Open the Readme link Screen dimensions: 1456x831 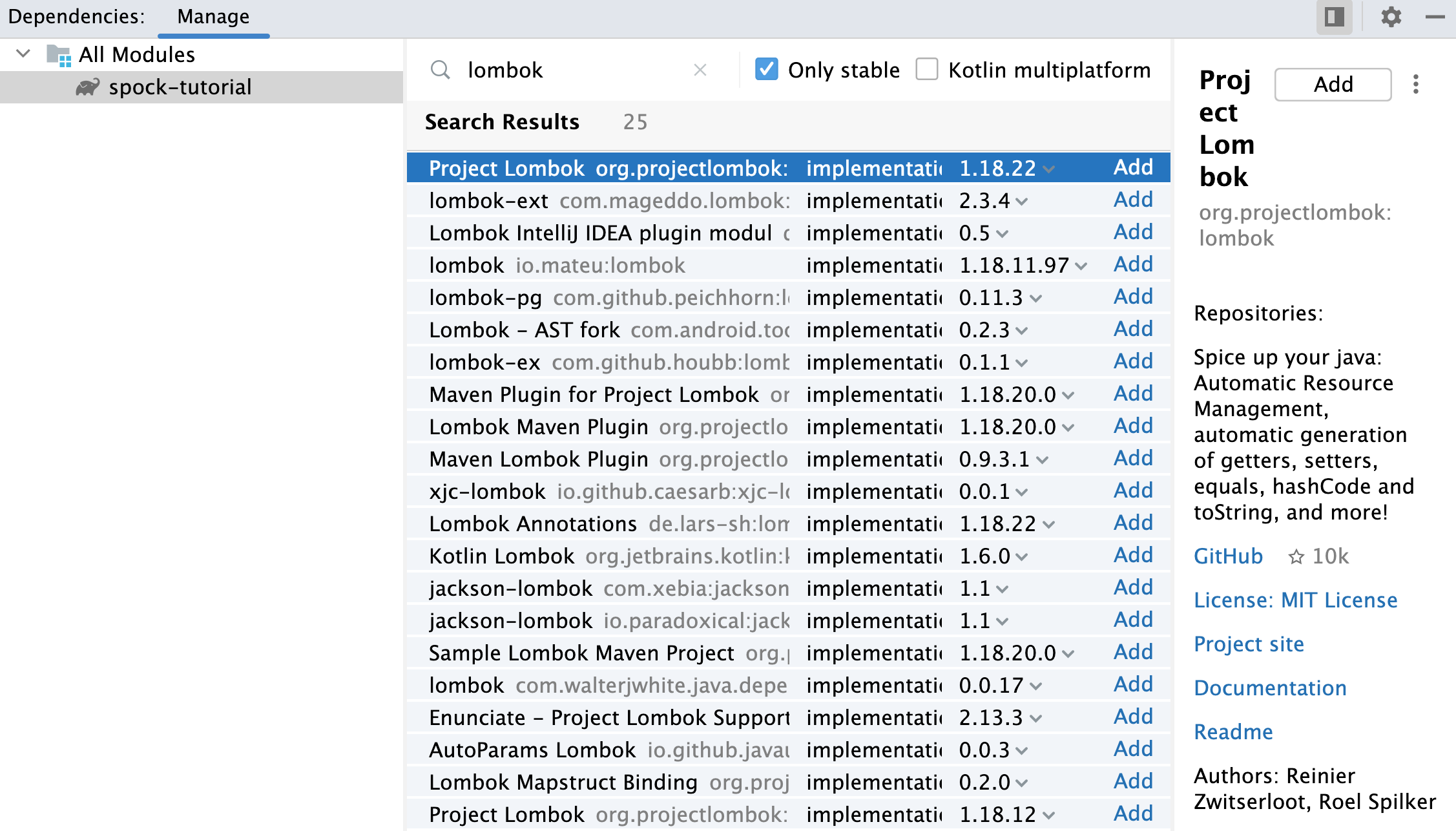click(1233, 732)
